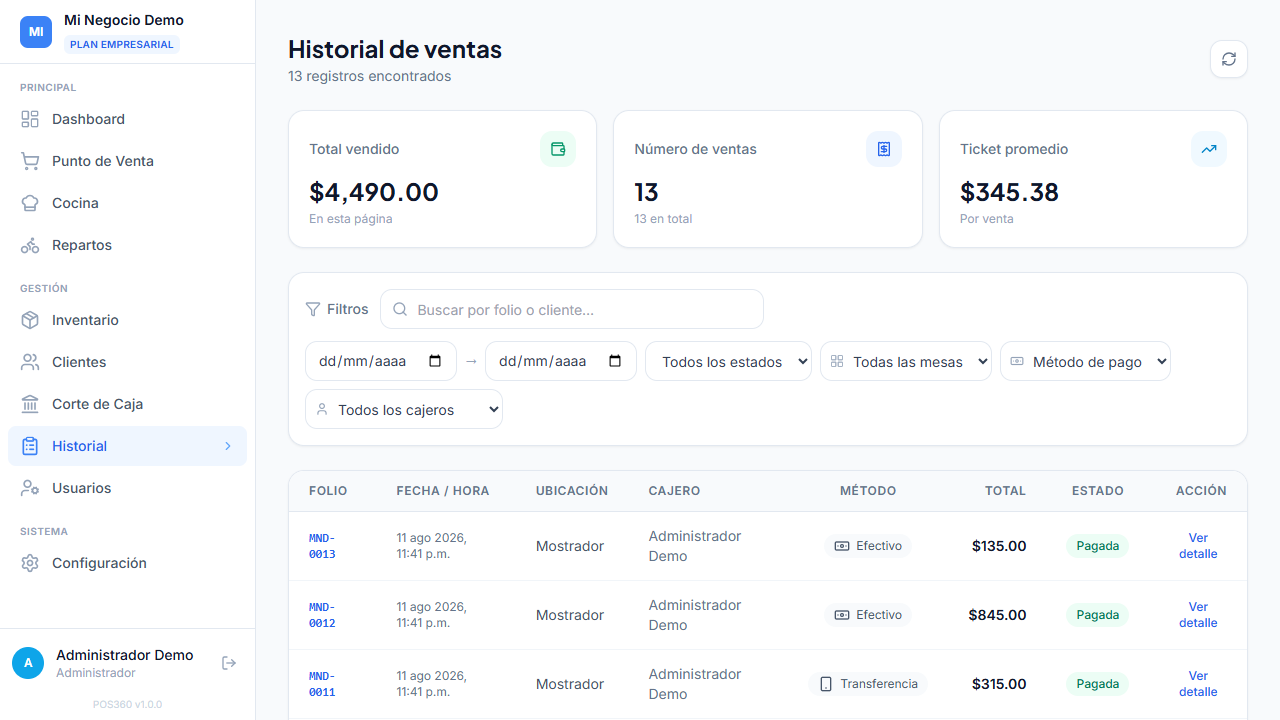Click the shopping cart icon for Punto de Venta
Image resolution: width=1280 pixels, height=720 pixels.
click(30, 161)
